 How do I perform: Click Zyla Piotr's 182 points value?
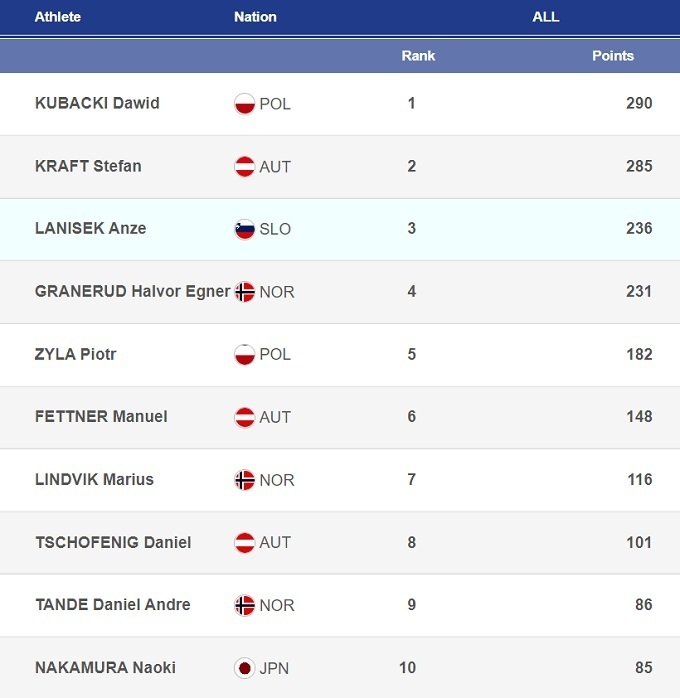tap(638, 354)
